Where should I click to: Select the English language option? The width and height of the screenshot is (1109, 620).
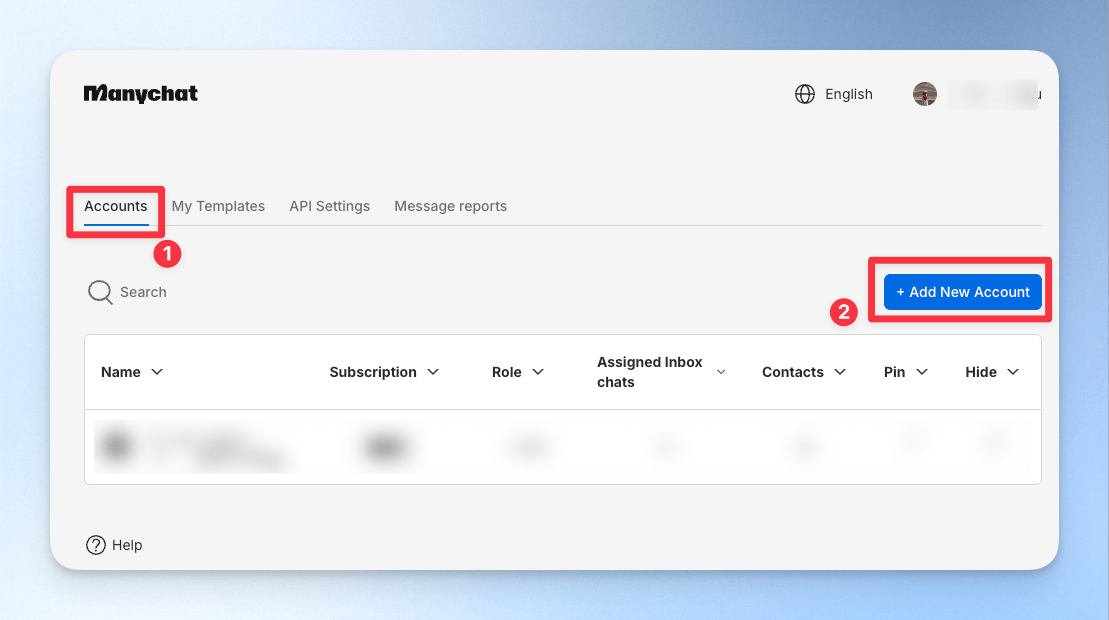tap(849, 94)
